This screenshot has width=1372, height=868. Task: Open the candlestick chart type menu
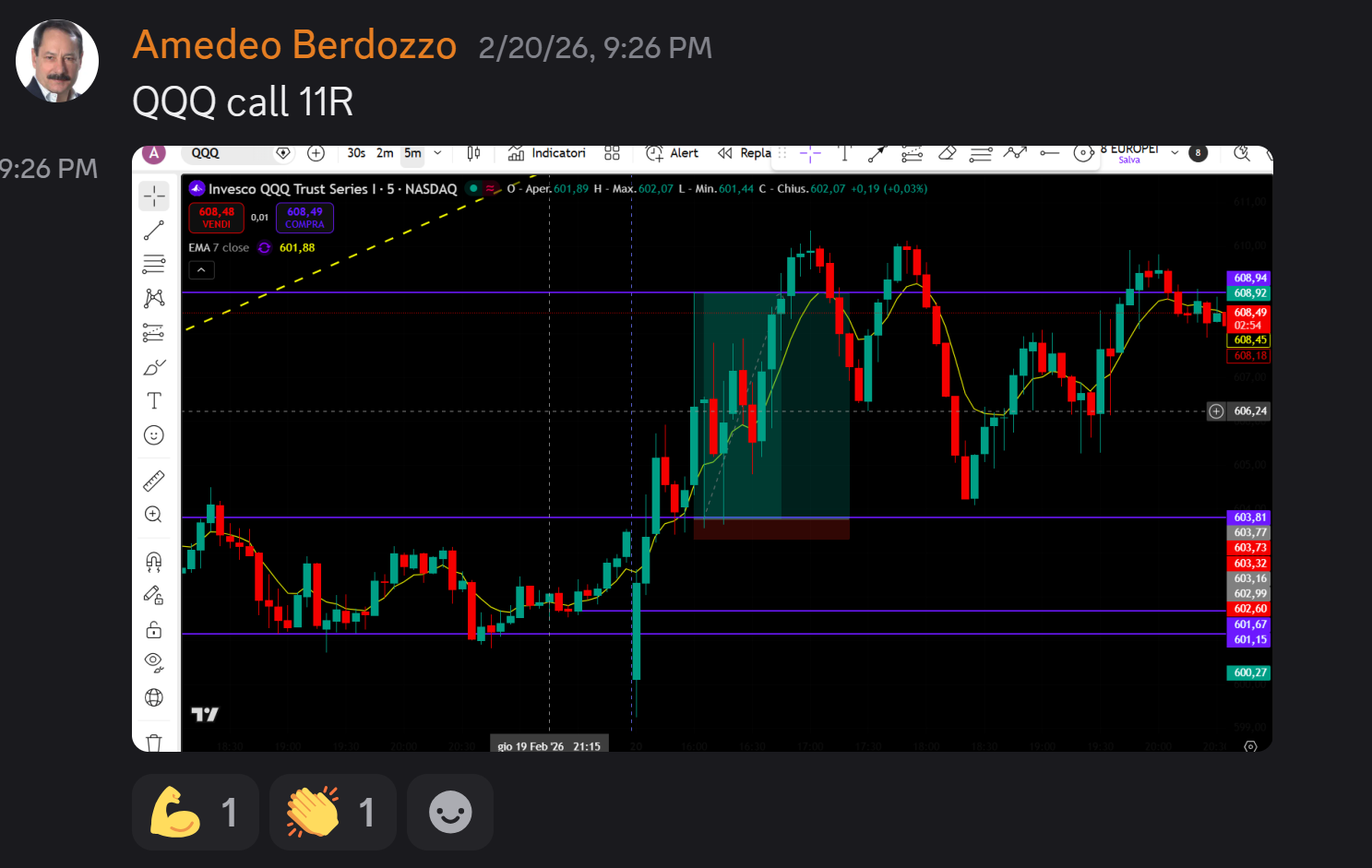(473, 153)
